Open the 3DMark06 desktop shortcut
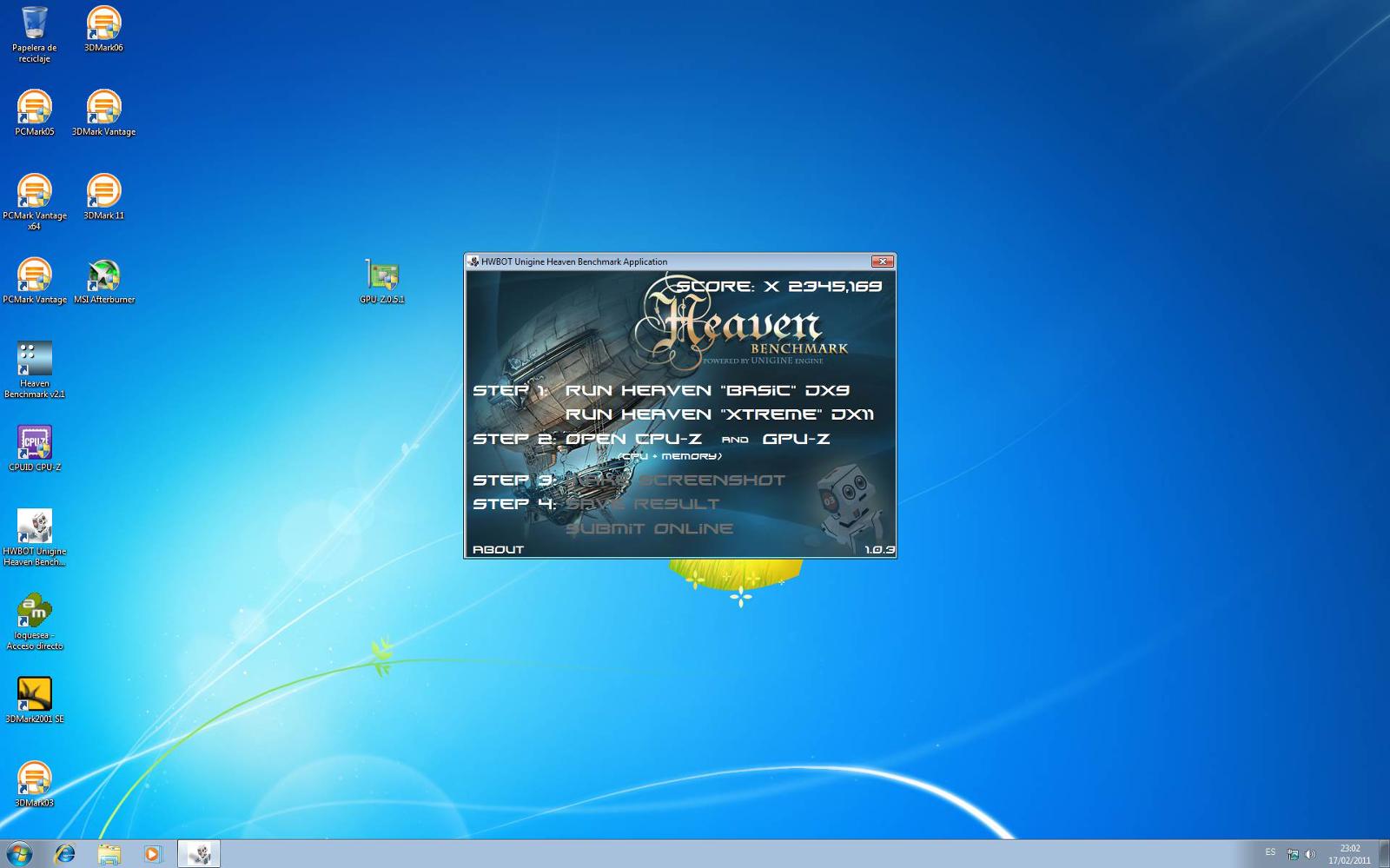Viewport: 1390px width, 868px height. (x=103, y=30)
